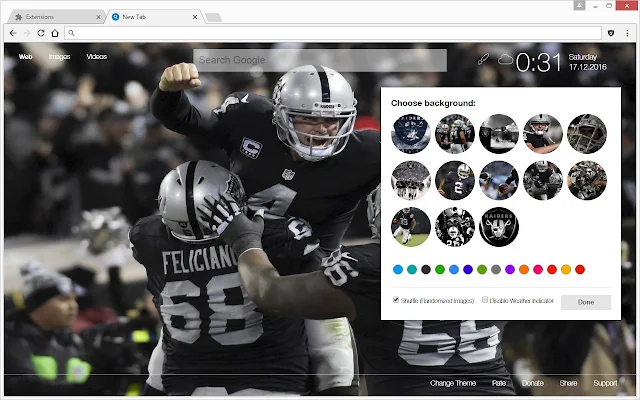640x400 pixels.
Task: Toggle the Shuffle (Randomized Images) checkbox
Action: coord(396,300)
